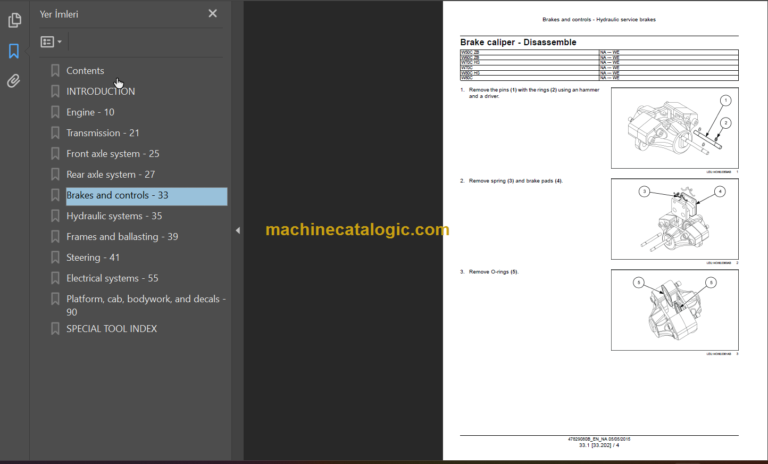Click the Brake caliper - Disassemble heading
Screen dimensions: 768x464
coord(518,42)
